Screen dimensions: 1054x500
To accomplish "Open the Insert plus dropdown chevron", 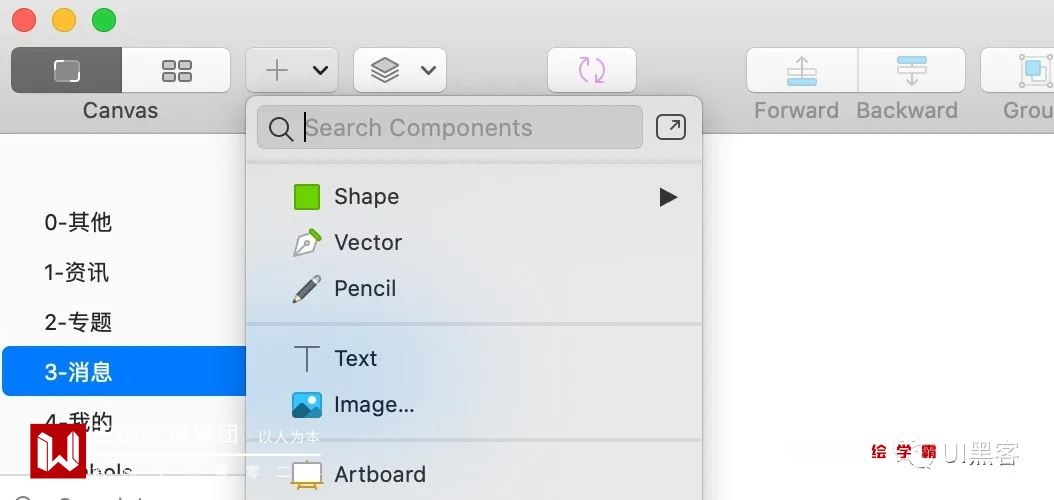I will tap(320, 70).
